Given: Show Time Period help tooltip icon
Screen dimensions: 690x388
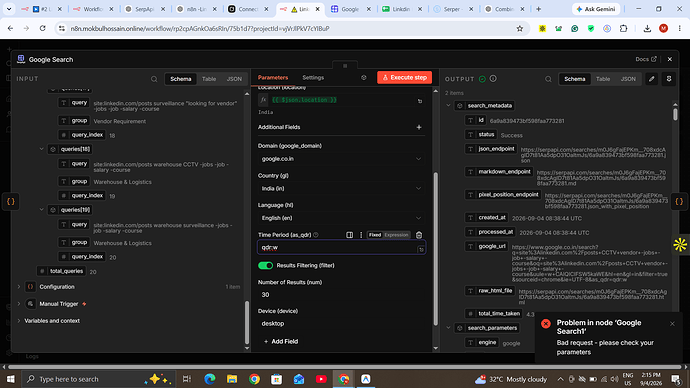Looking at the screenshot, I should coord(316,235).
